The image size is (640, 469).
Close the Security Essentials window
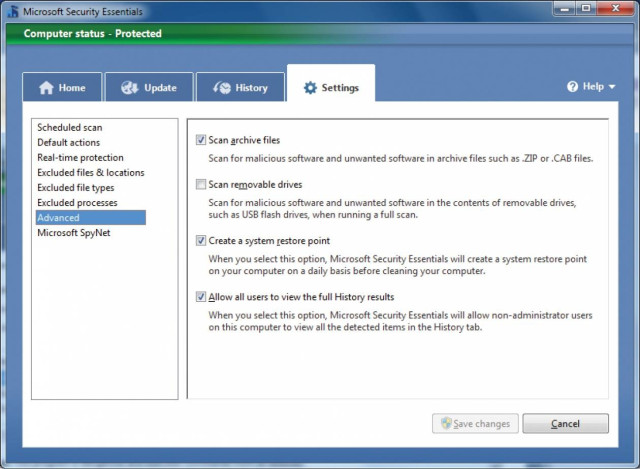pyautogui.click(x=616, y=9)
